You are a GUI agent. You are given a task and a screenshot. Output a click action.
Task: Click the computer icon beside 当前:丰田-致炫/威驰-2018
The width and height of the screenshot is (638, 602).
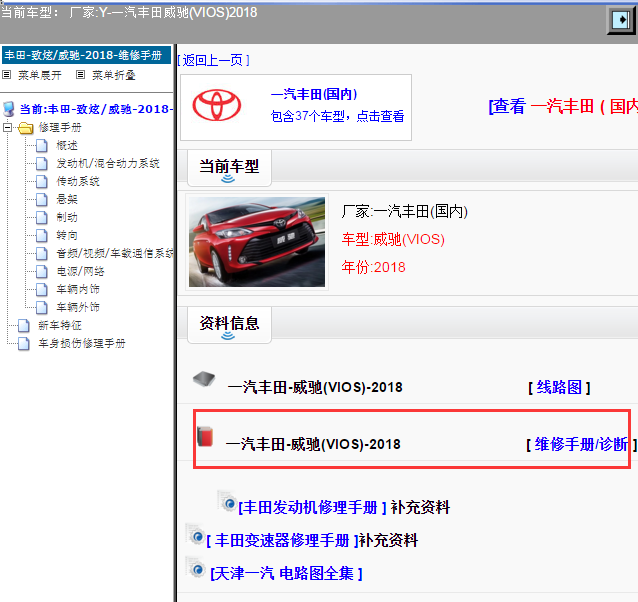click(x=9, y=109)
